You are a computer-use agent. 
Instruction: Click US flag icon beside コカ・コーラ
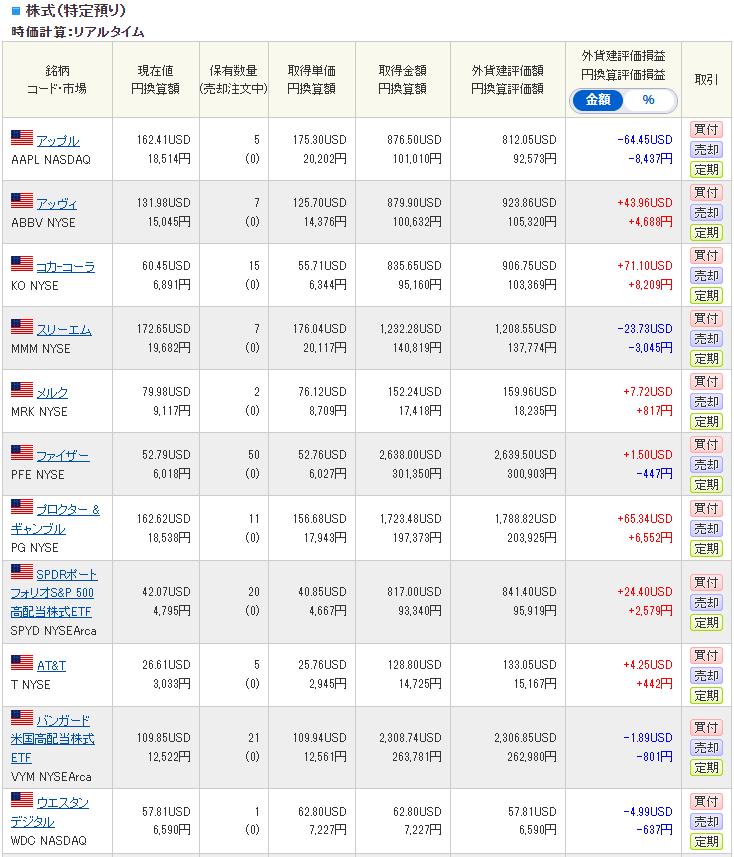[x=22, y=263]
